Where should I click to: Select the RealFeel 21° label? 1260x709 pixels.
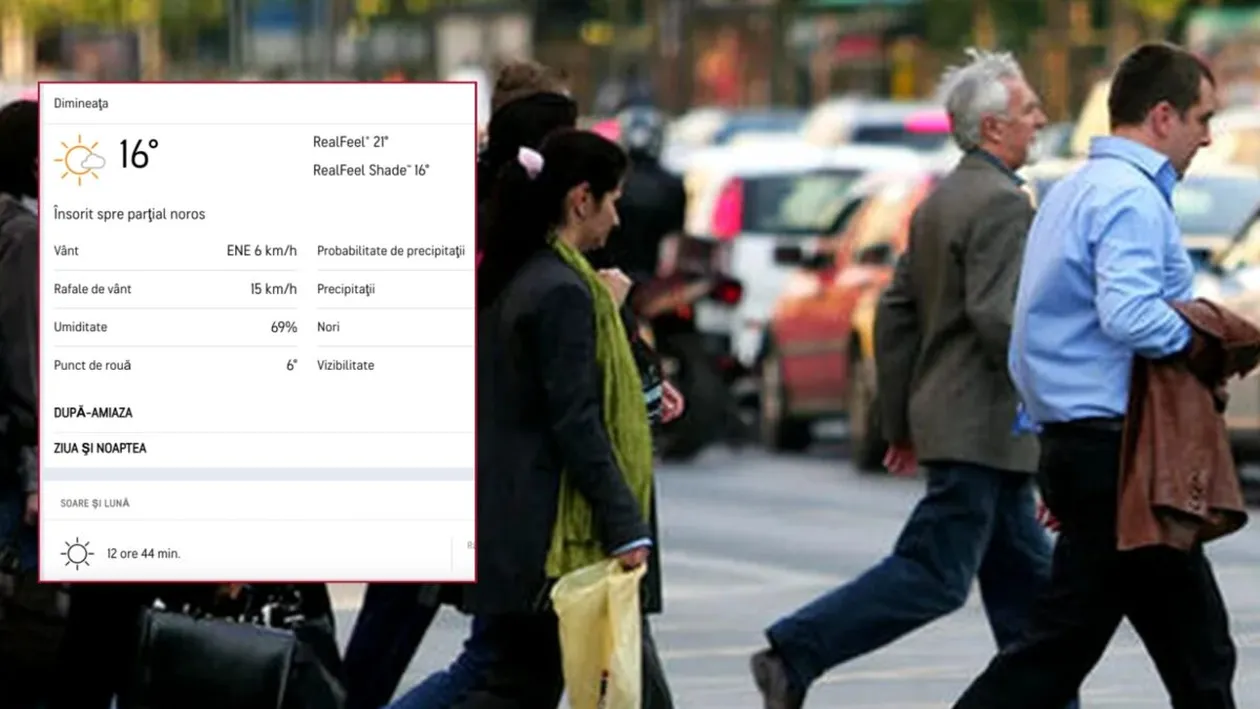(x=350, y=142)
